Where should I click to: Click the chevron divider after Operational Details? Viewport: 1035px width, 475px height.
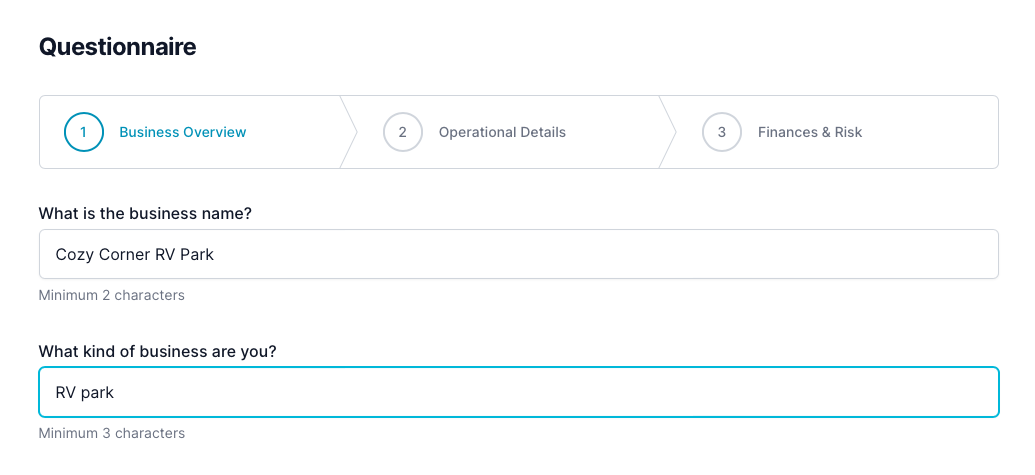coord(668,132)
